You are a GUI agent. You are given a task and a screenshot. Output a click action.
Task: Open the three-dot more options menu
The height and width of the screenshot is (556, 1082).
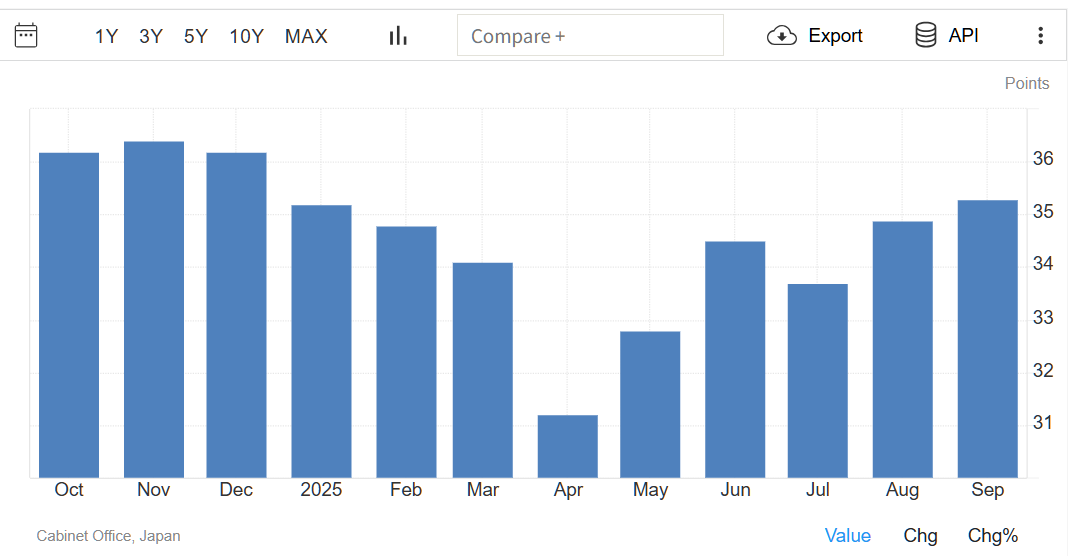tap(1040, 36)
